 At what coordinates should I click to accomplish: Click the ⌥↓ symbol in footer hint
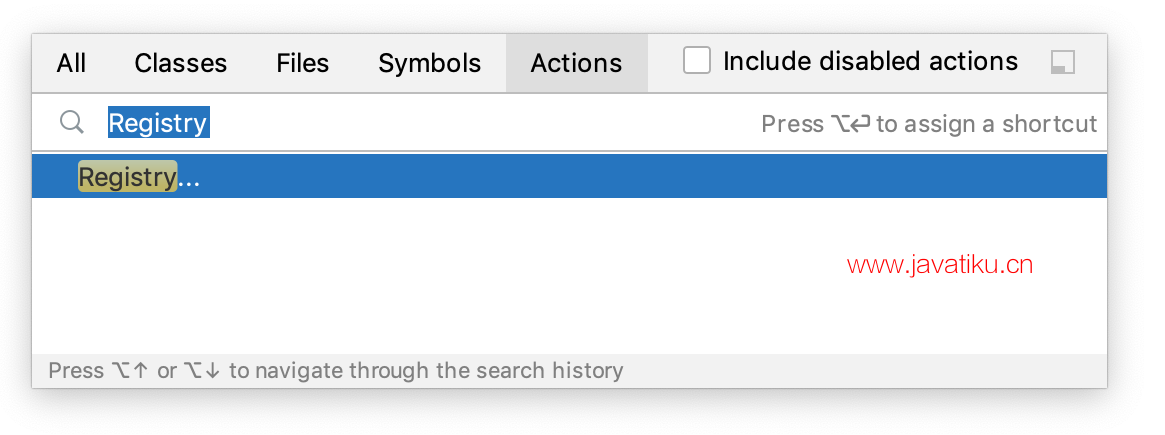tap(202, 370)
